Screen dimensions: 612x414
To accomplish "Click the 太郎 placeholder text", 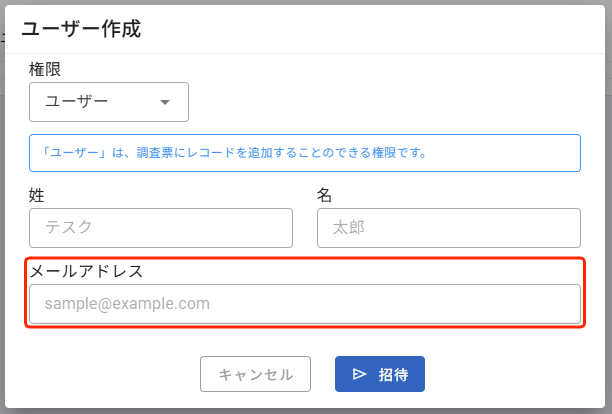I will click(x=348, y=228).
